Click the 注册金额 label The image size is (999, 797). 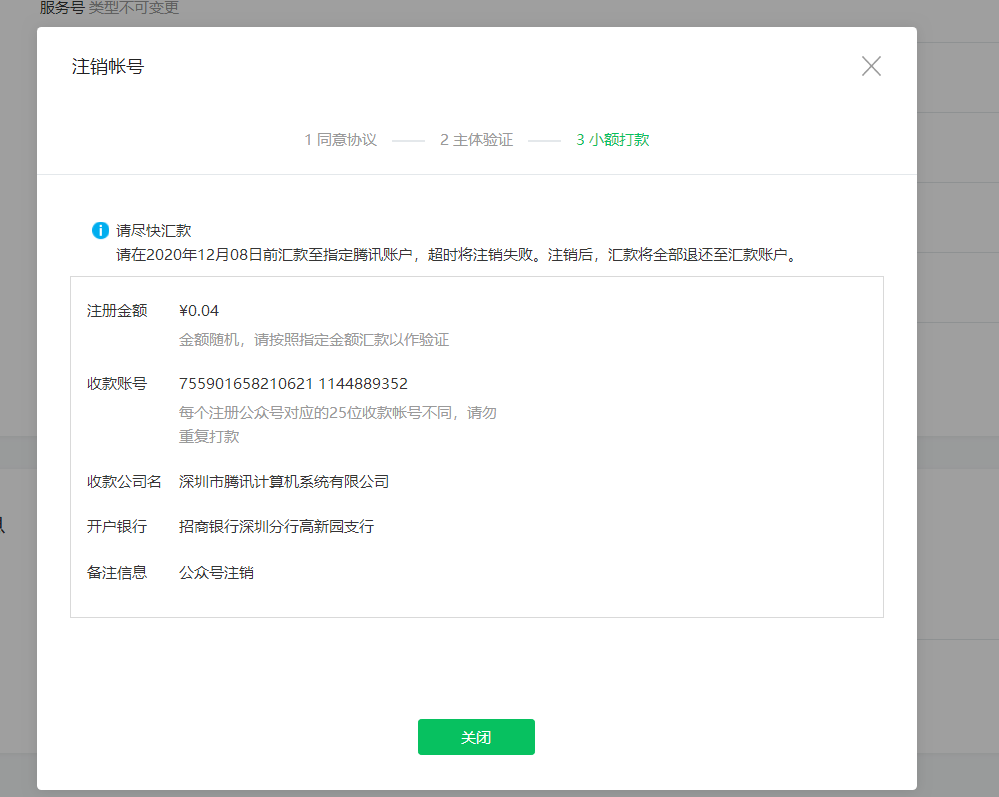117,311
